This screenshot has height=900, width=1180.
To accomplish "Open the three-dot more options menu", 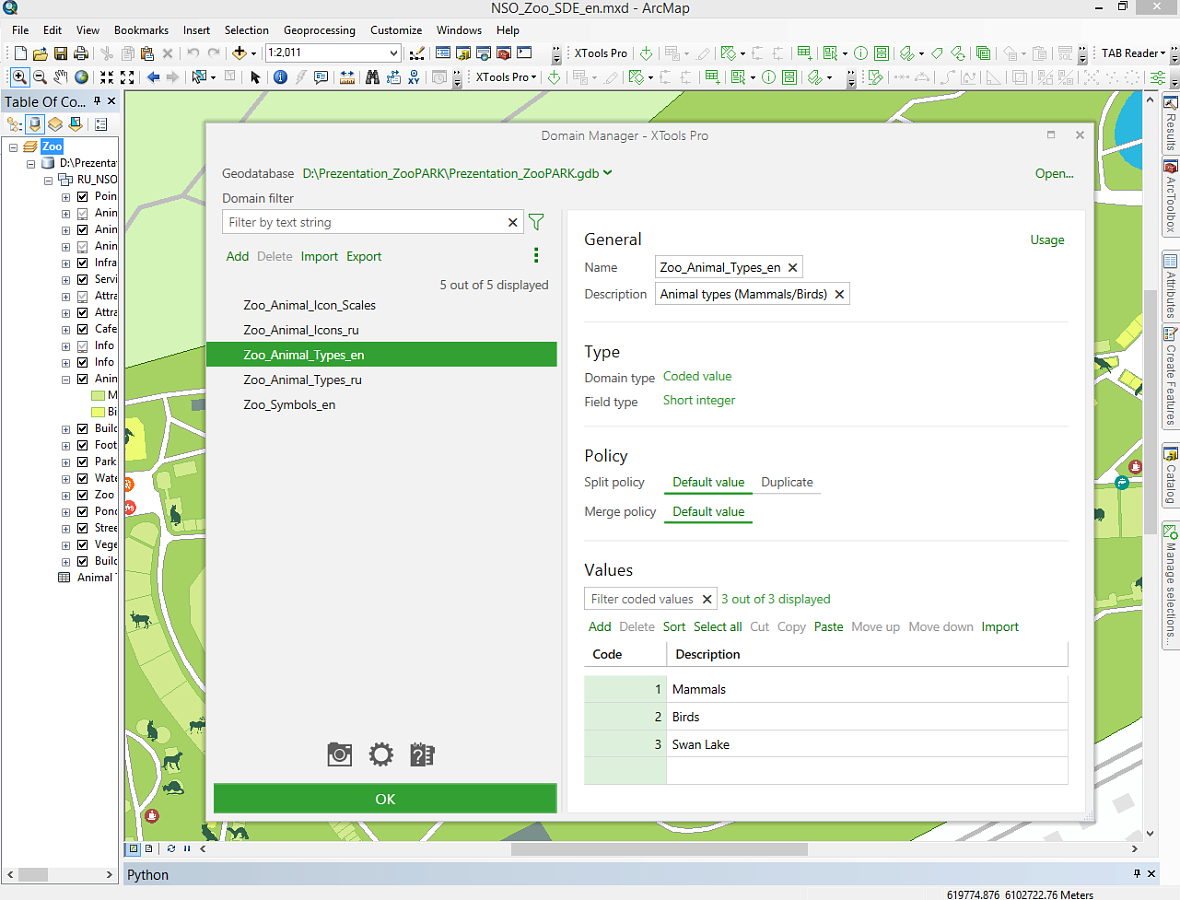I will tap(536, 255).
